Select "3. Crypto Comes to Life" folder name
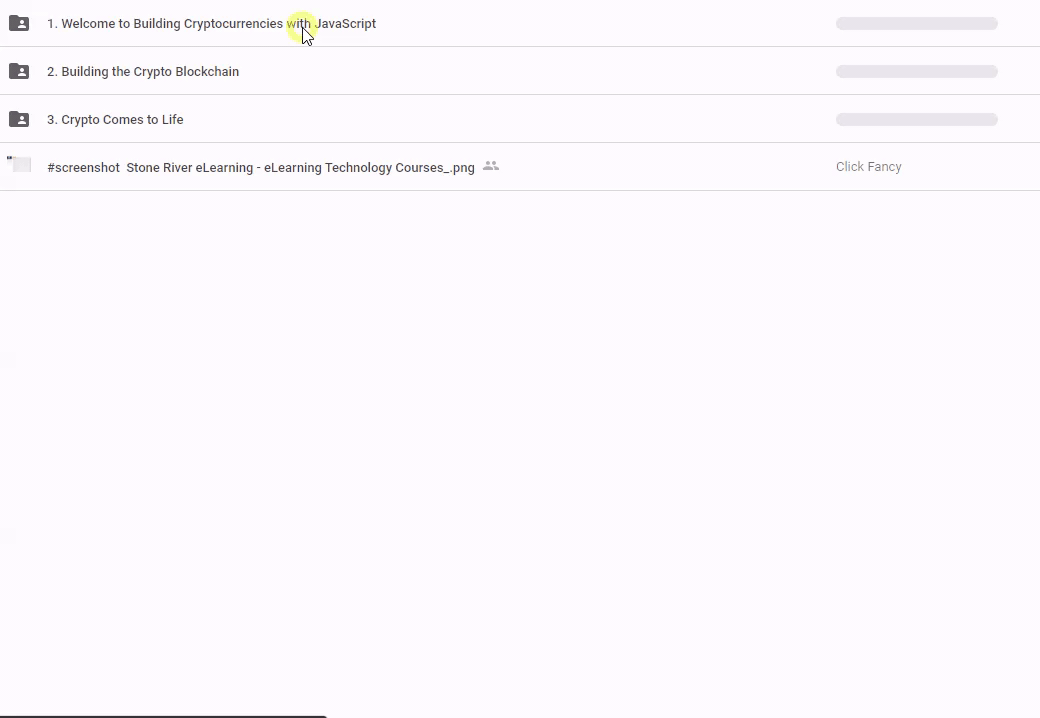This screenshot has width=1040, height=718. point(114,120)
